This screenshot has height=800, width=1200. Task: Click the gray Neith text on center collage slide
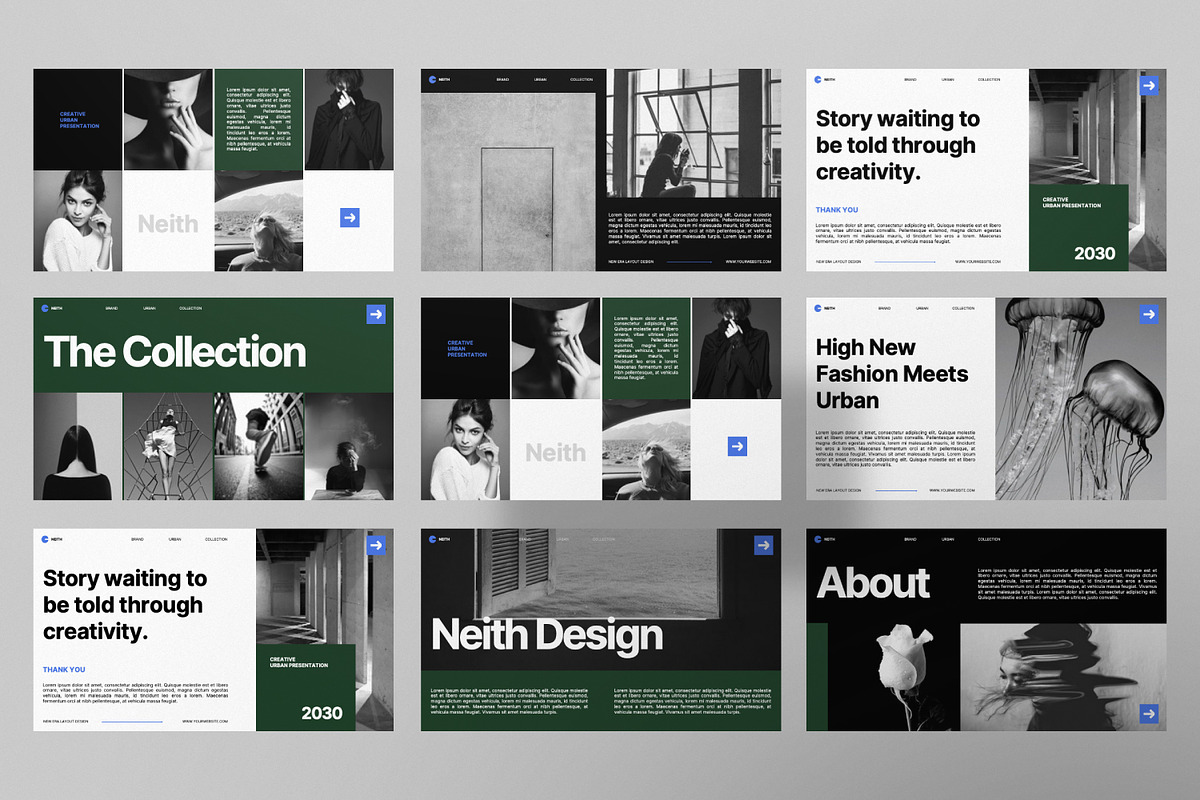[x=556, y=452]
